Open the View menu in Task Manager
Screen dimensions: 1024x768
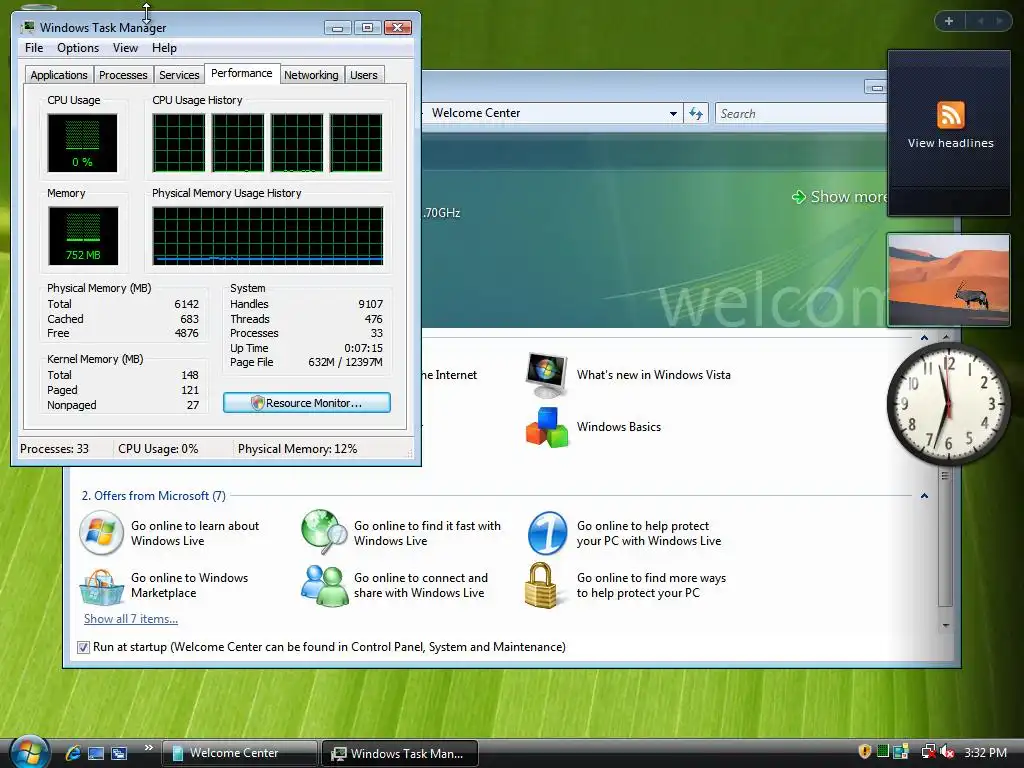[125, 48]
